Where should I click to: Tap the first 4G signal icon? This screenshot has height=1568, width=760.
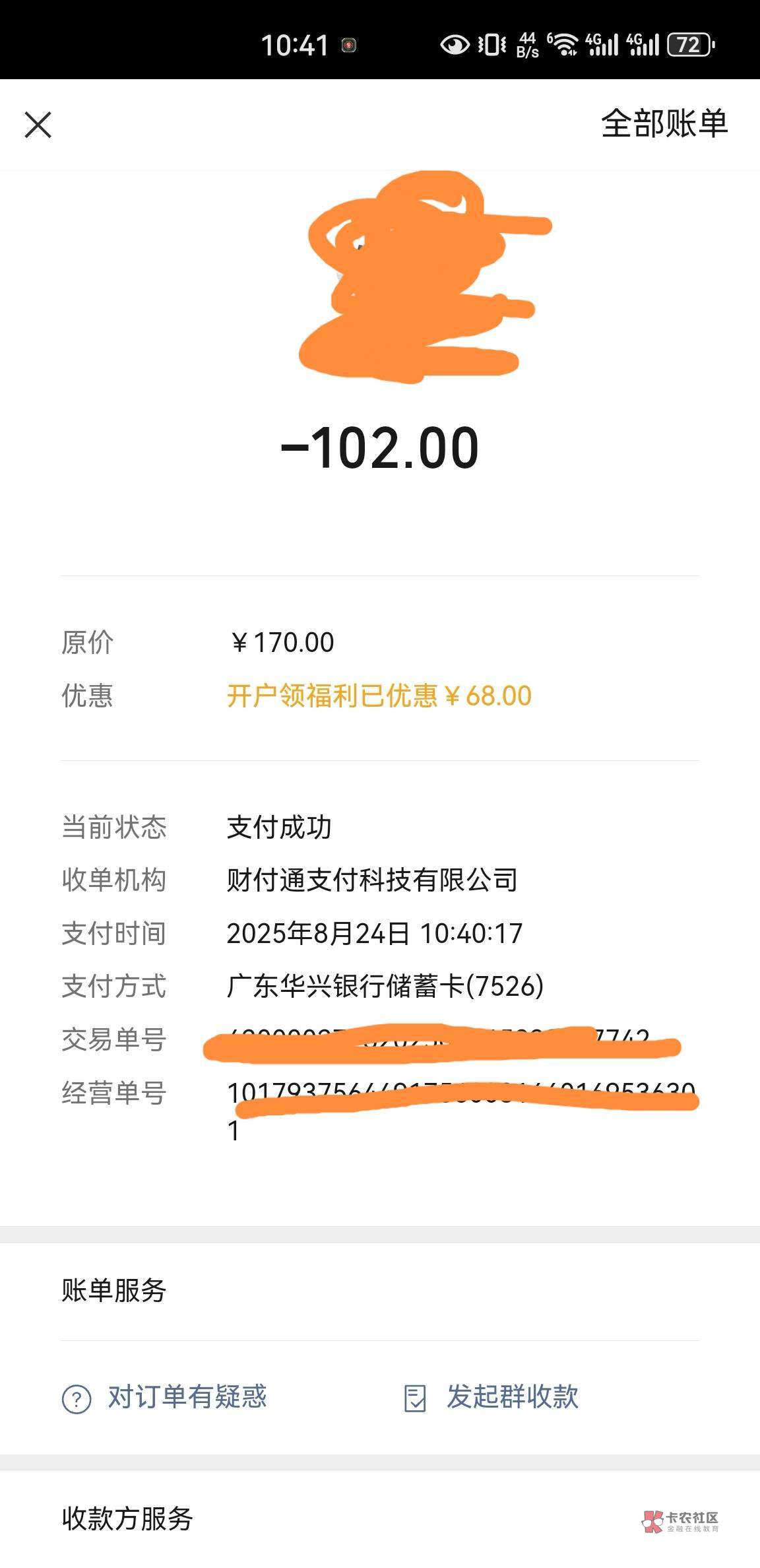(x=602, y=45)
